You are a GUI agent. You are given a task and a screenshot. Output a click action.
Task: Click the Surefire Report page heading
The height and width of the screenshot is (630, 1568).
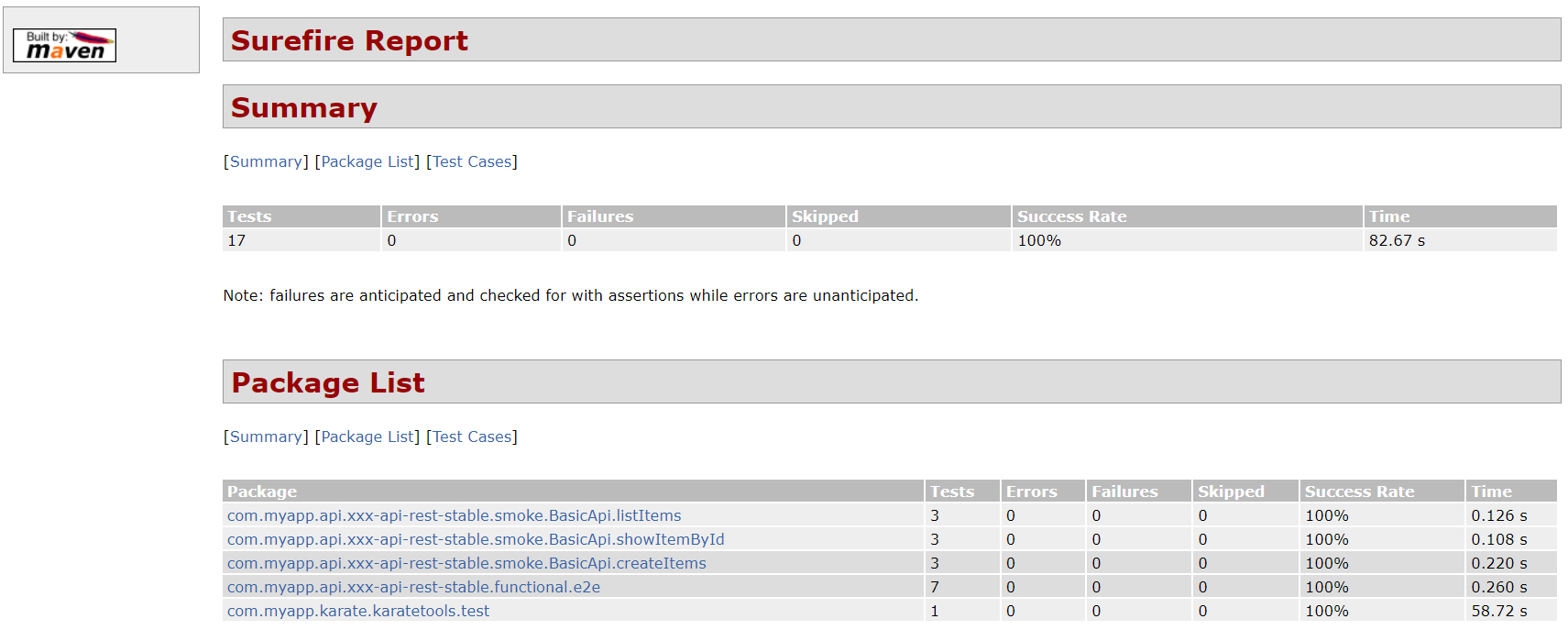351,40
